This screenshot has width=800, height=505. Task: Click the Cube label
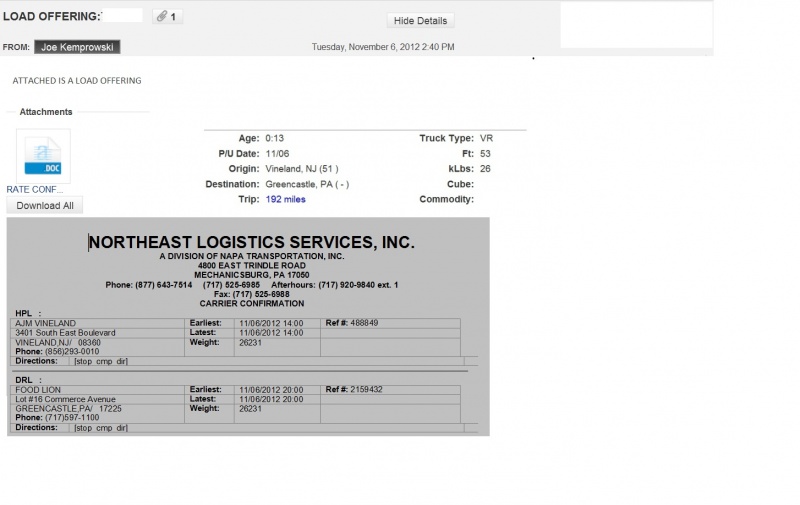460,184
